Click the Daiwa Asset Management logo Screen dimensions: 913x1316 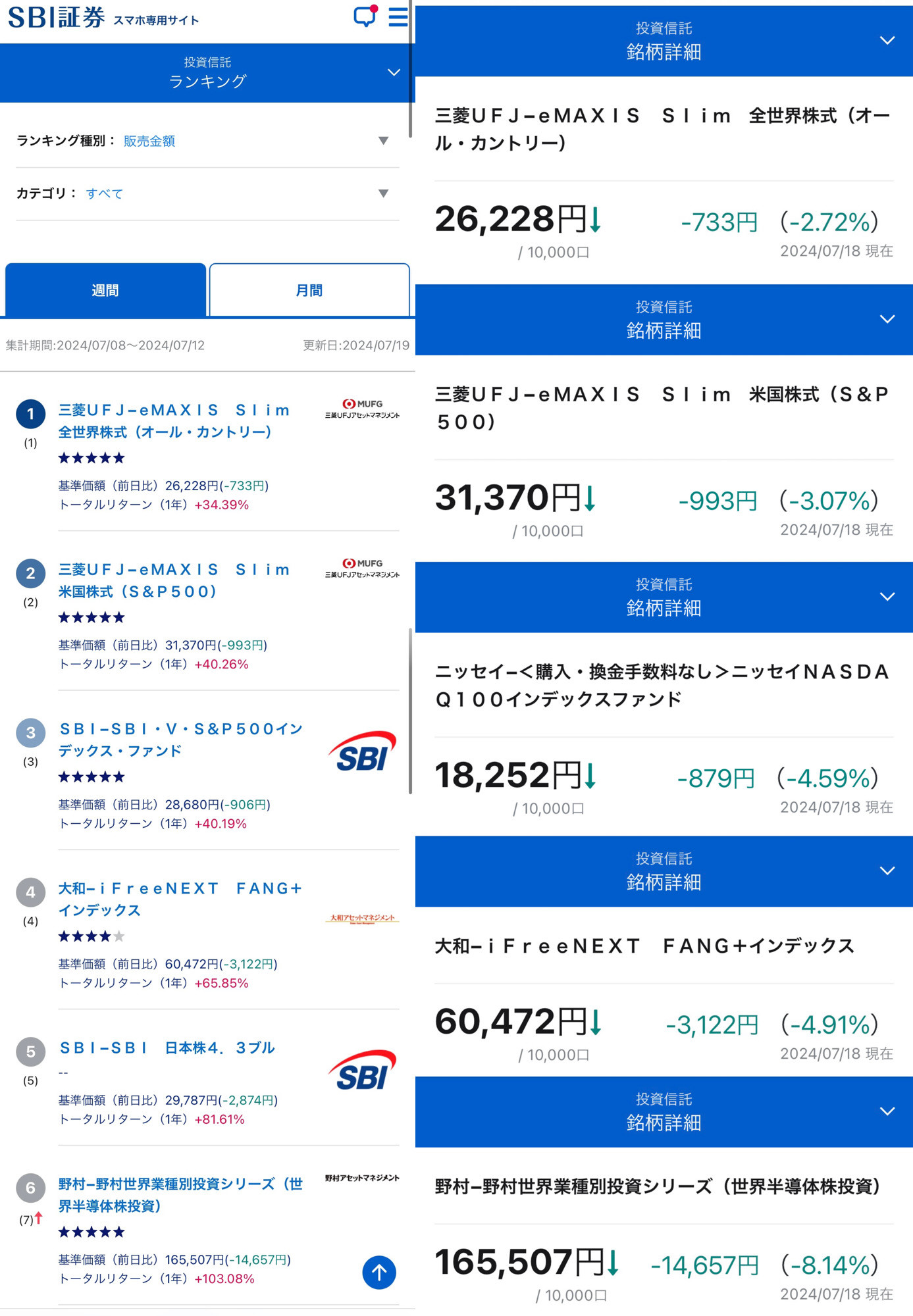pos(362,919)
